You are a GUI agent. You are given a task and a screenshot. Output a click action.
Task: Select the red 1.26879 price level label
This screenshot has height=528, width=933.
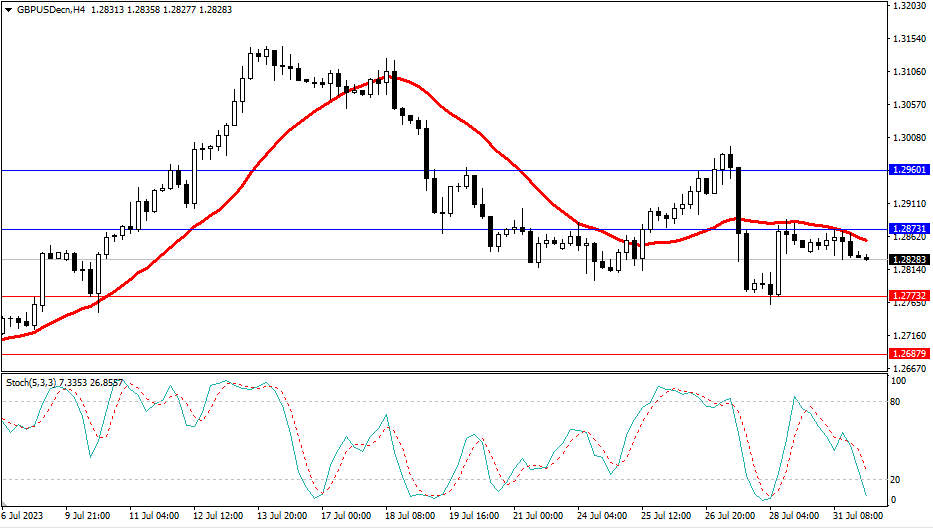[x=908, y=354]
